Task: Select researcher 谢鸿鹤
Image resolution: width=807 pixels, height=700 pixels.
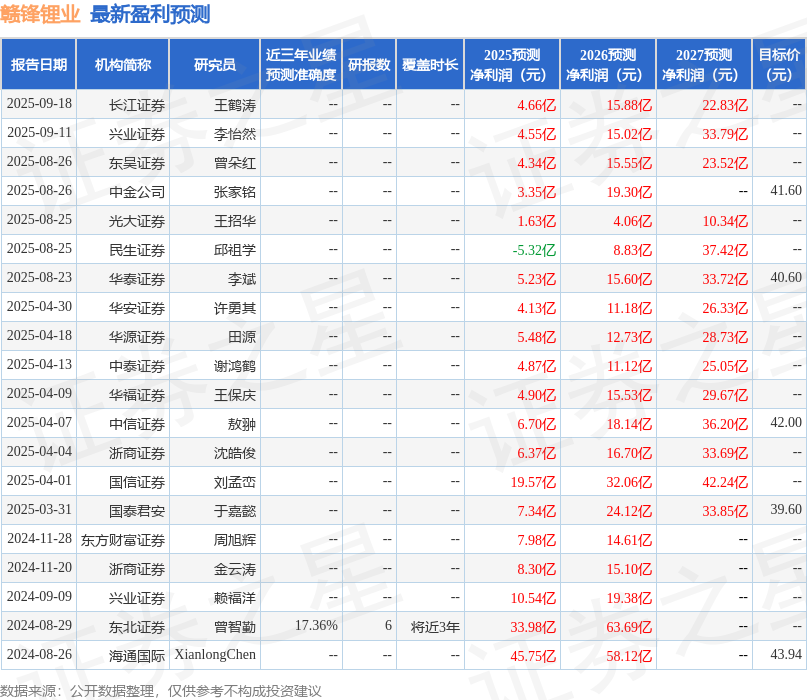Action: click(235, 366)
